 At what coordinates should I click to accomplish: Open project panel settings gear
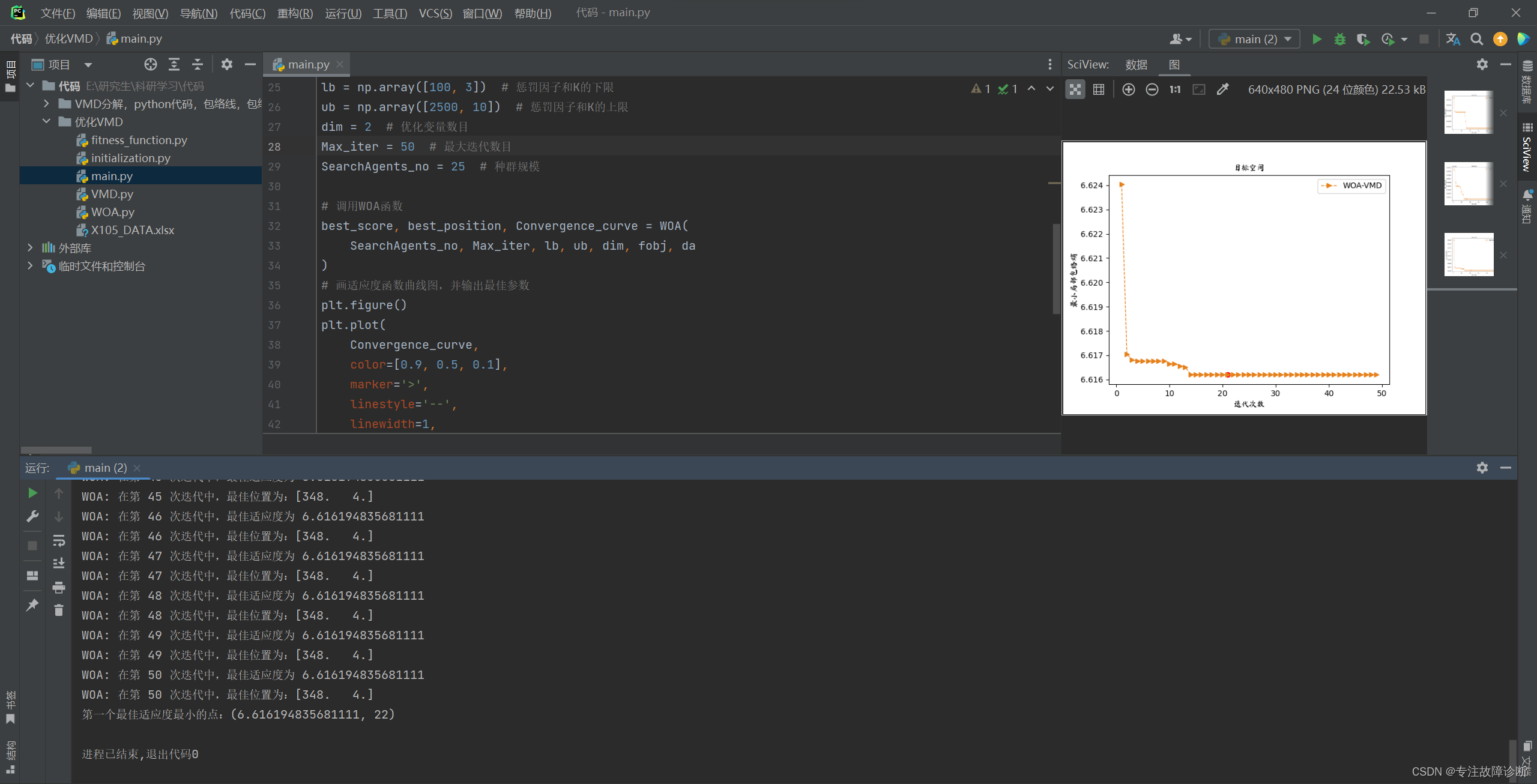(226, 64)
